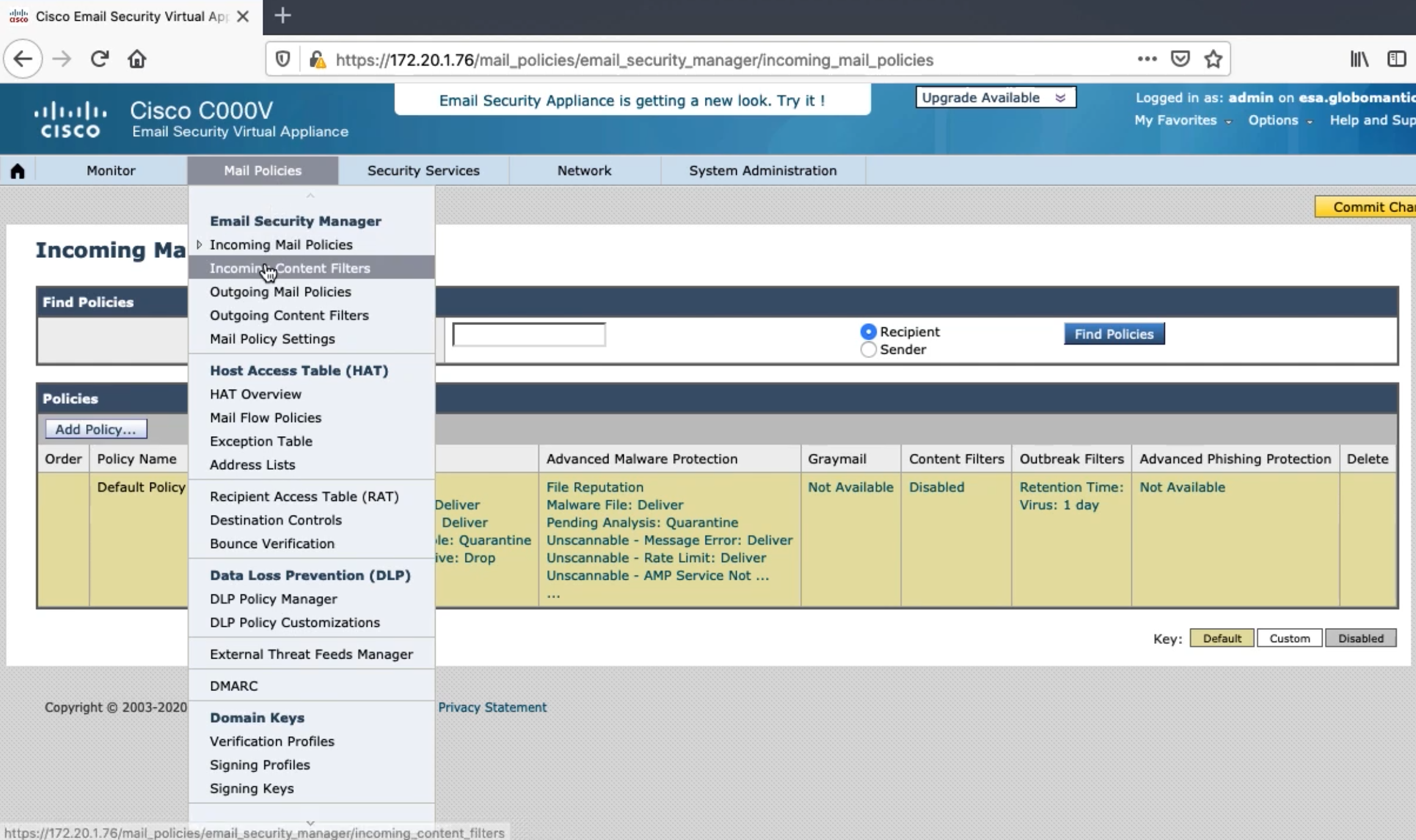The image size is (1416, 840).
Task: Select the Sender radio button
Action: click(868, 349)
